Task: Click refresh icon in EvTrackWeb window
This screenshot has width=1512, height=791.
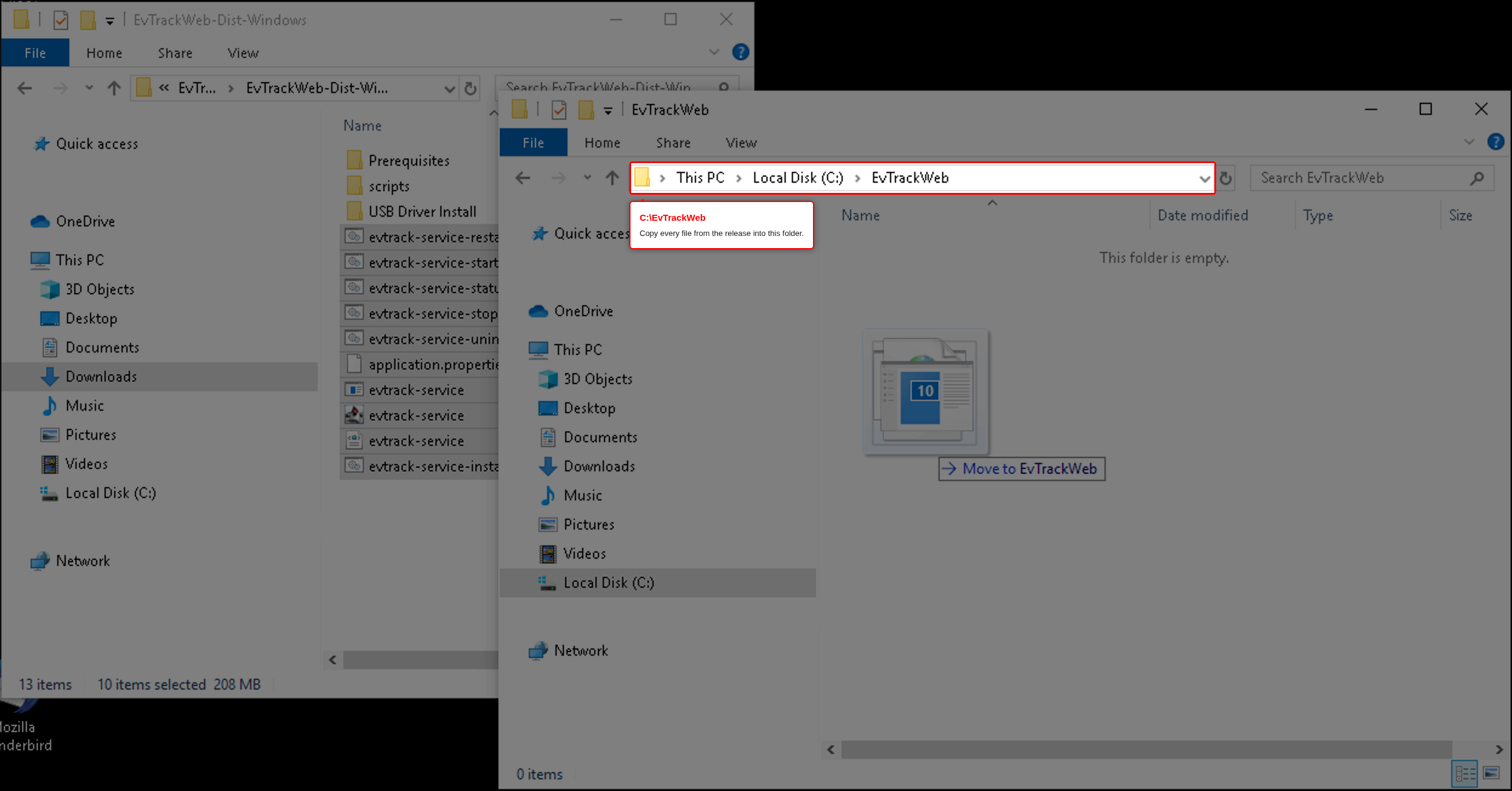Action: pyautogui.click(x=1226, y=178)
